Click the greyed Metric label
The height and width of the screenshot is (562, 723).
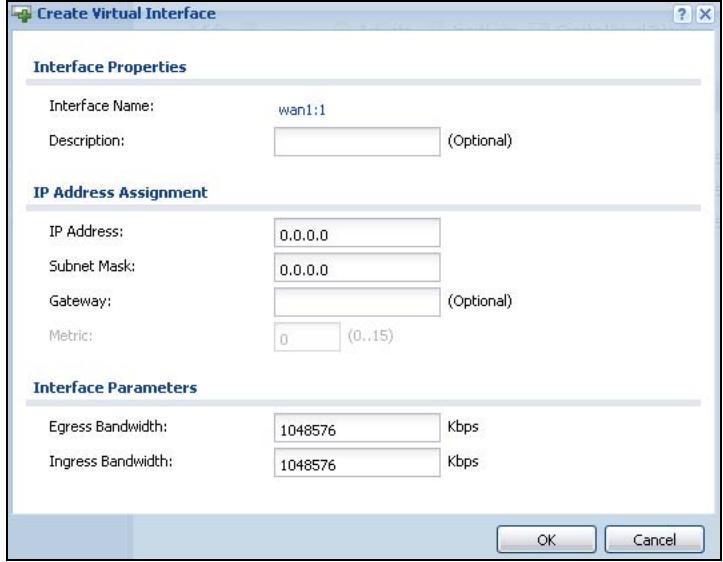71,336
